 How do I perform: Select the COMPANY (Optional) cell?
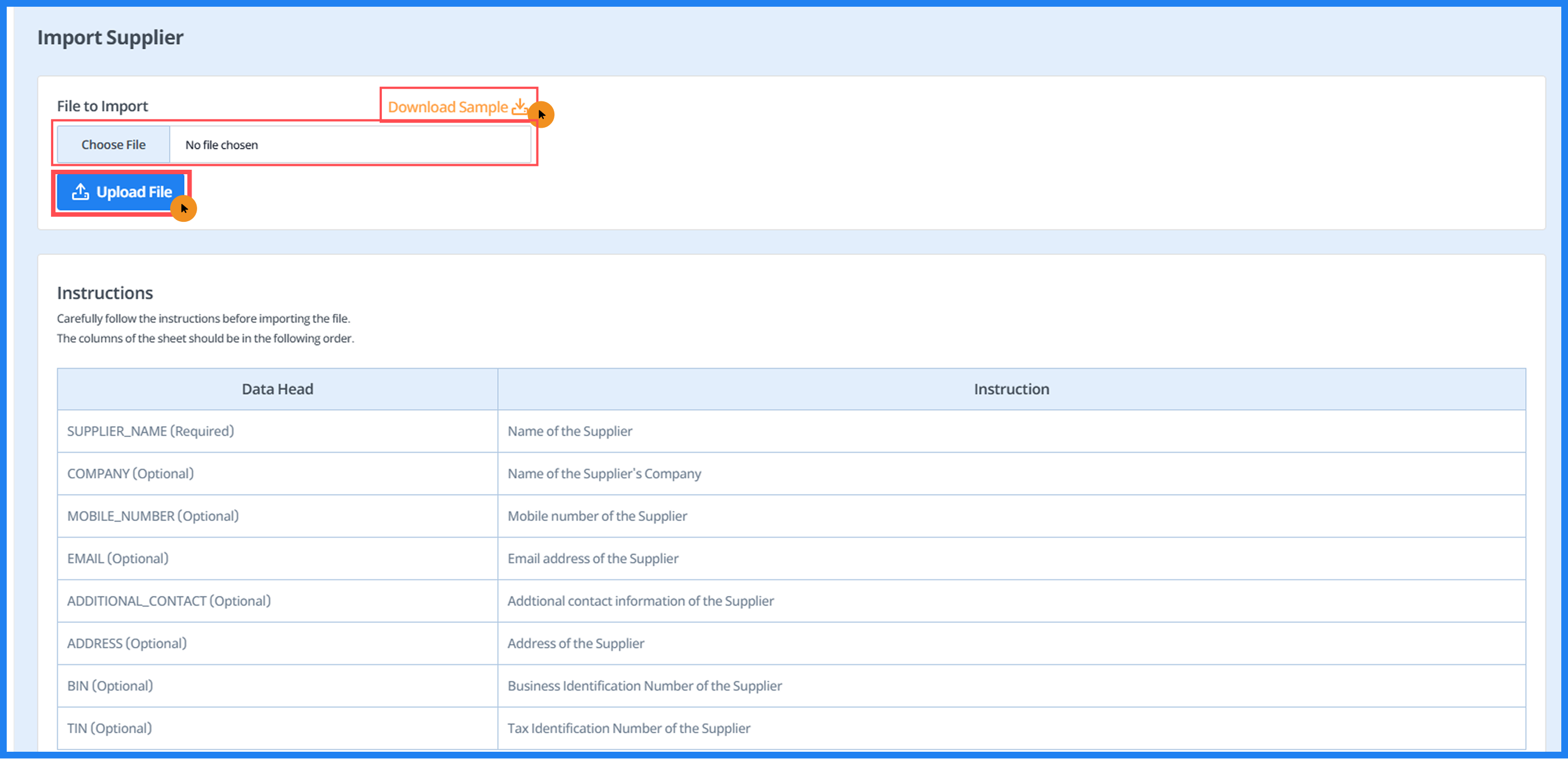(130, 473)
